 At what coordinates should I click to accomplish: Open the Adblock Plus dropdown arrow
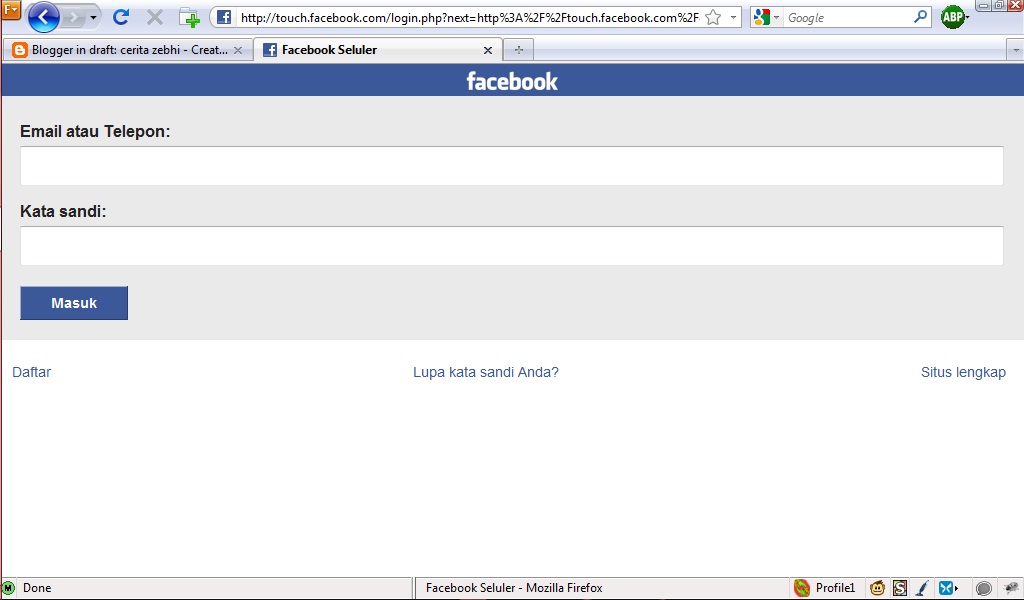pyautogui.click(x=968, y=18)
